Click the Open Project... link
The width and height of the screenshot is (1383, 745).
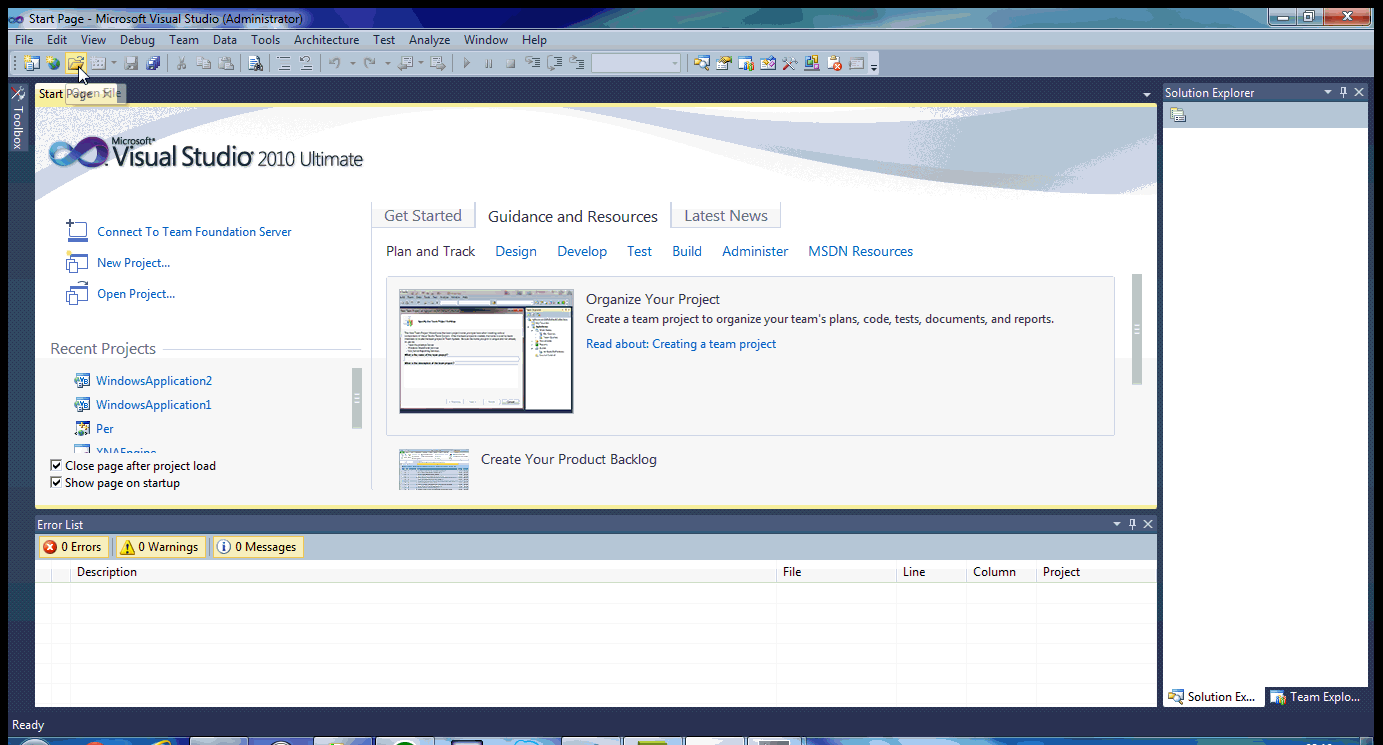coord(136,294)
